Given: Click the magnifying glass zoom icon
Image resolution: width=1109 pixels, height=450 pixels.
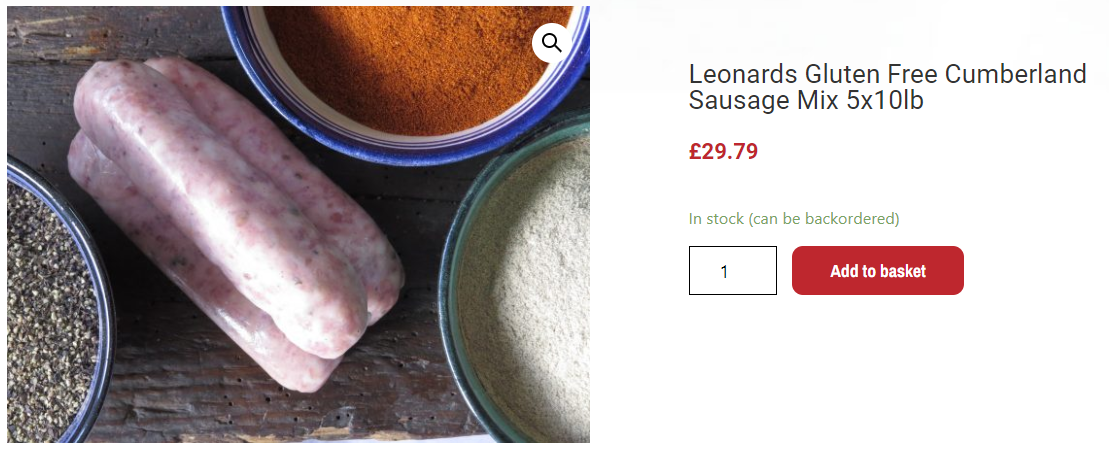Looking at the screenshot, I should pos(551,42).
